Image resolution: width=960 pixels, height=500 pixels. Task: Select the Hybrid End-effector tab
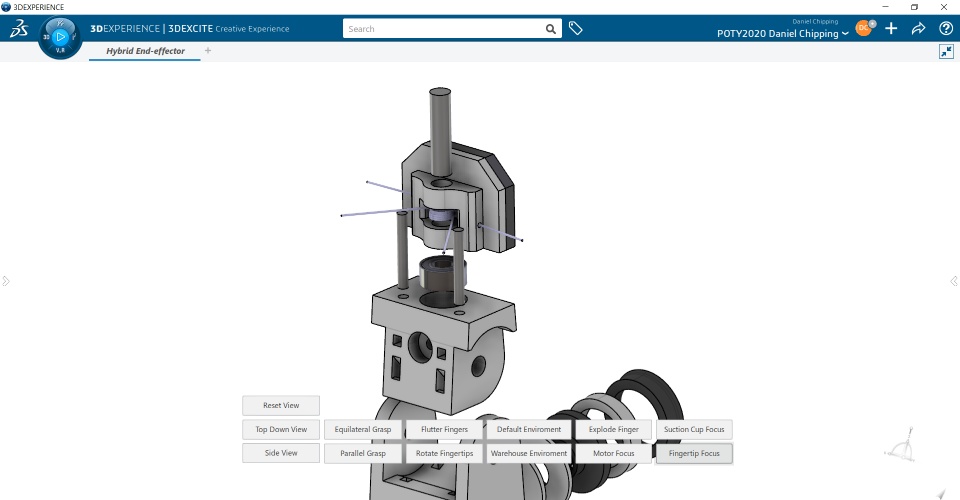(x=145, y=51)
